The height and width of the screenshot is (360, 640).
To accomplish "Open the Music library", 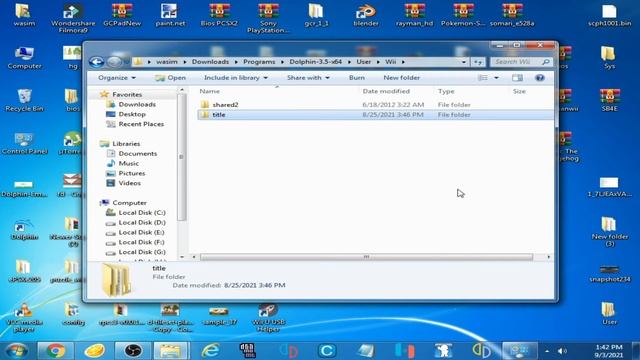I will pos(129,163).
